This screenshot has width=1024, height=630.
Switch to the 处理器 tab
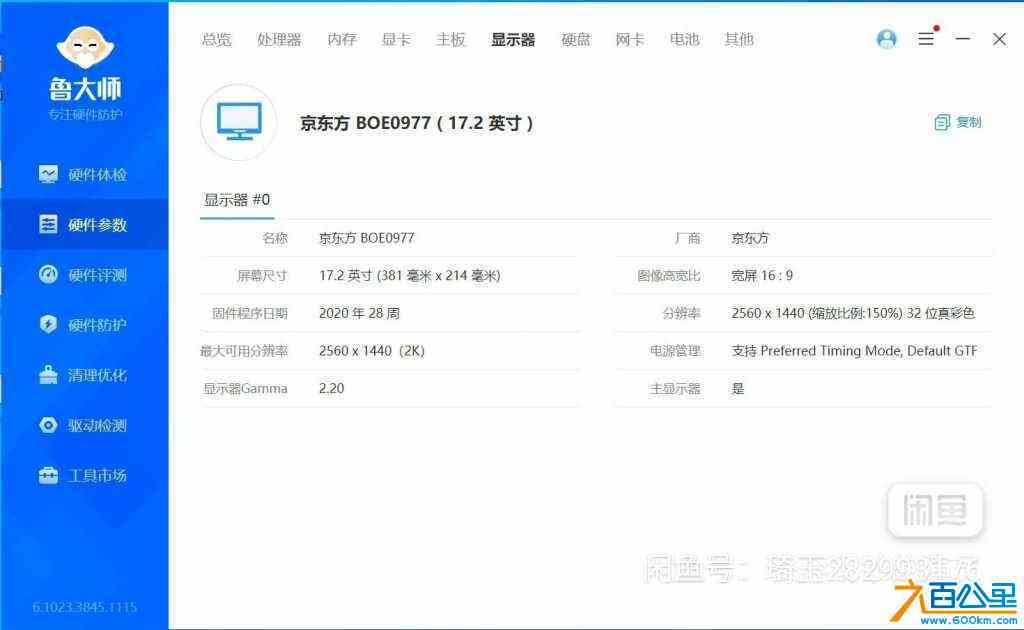click(279, 40)
